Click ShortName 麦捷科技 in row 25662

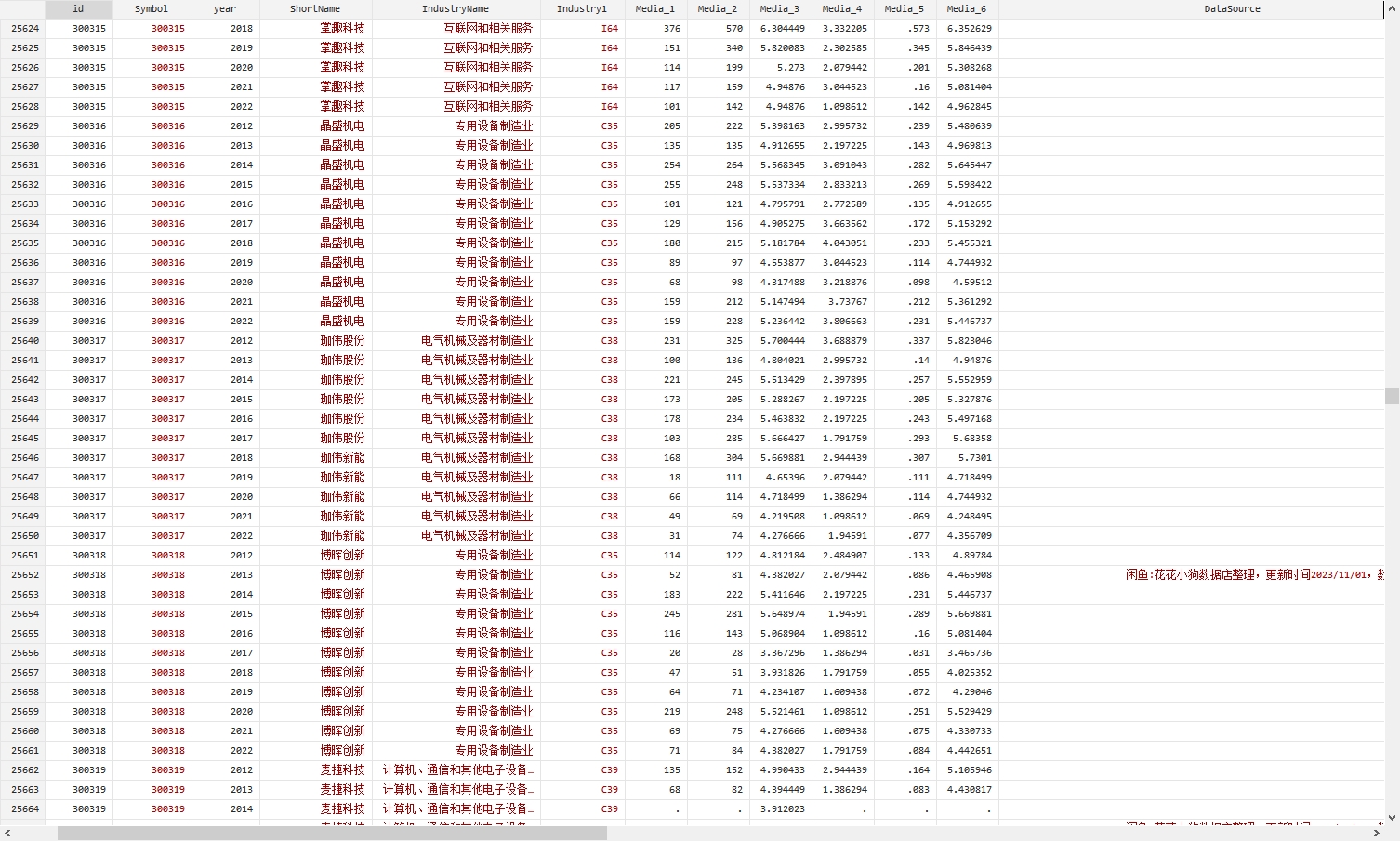pyautogui.click(x=342, y=770)
